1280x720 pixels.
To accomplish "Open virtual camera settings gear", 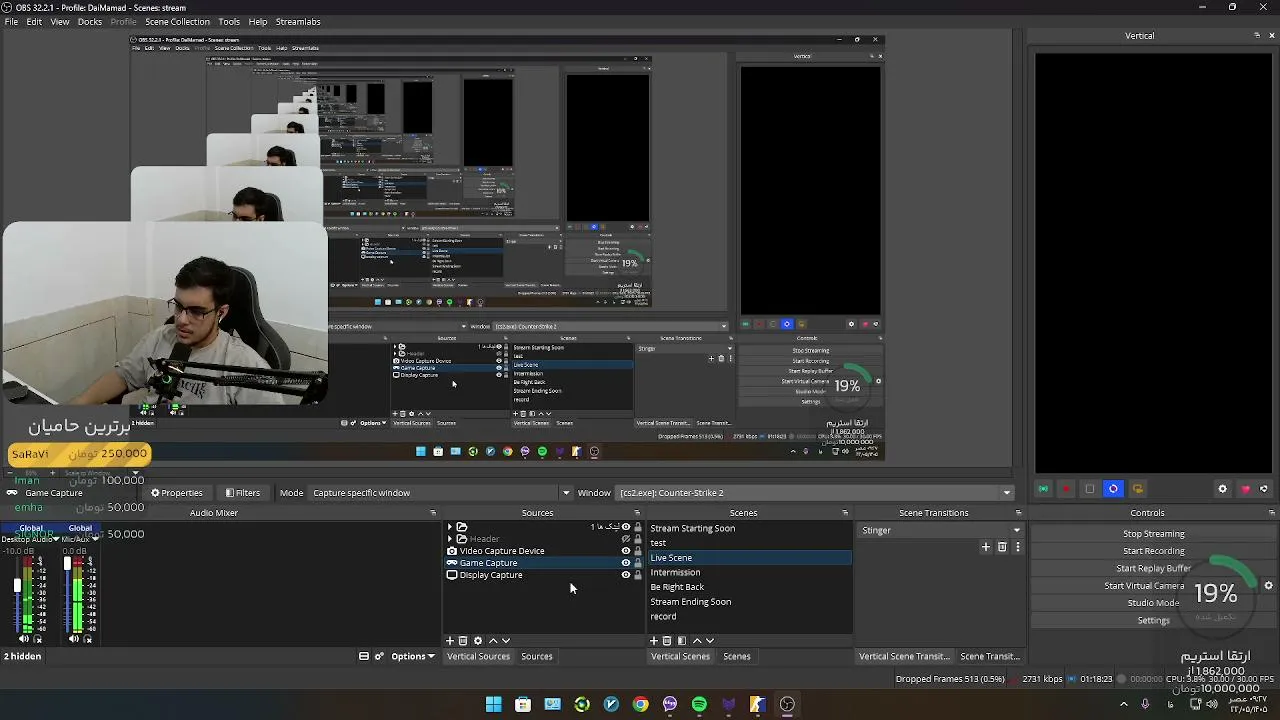I will (1268, 586).
